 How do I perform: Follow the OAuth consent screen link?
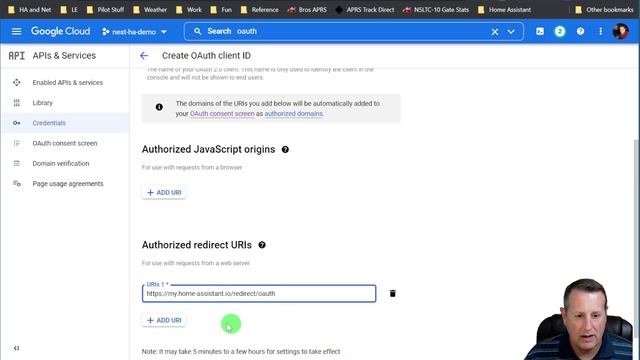pyautogui.click(x=222, y=113)
